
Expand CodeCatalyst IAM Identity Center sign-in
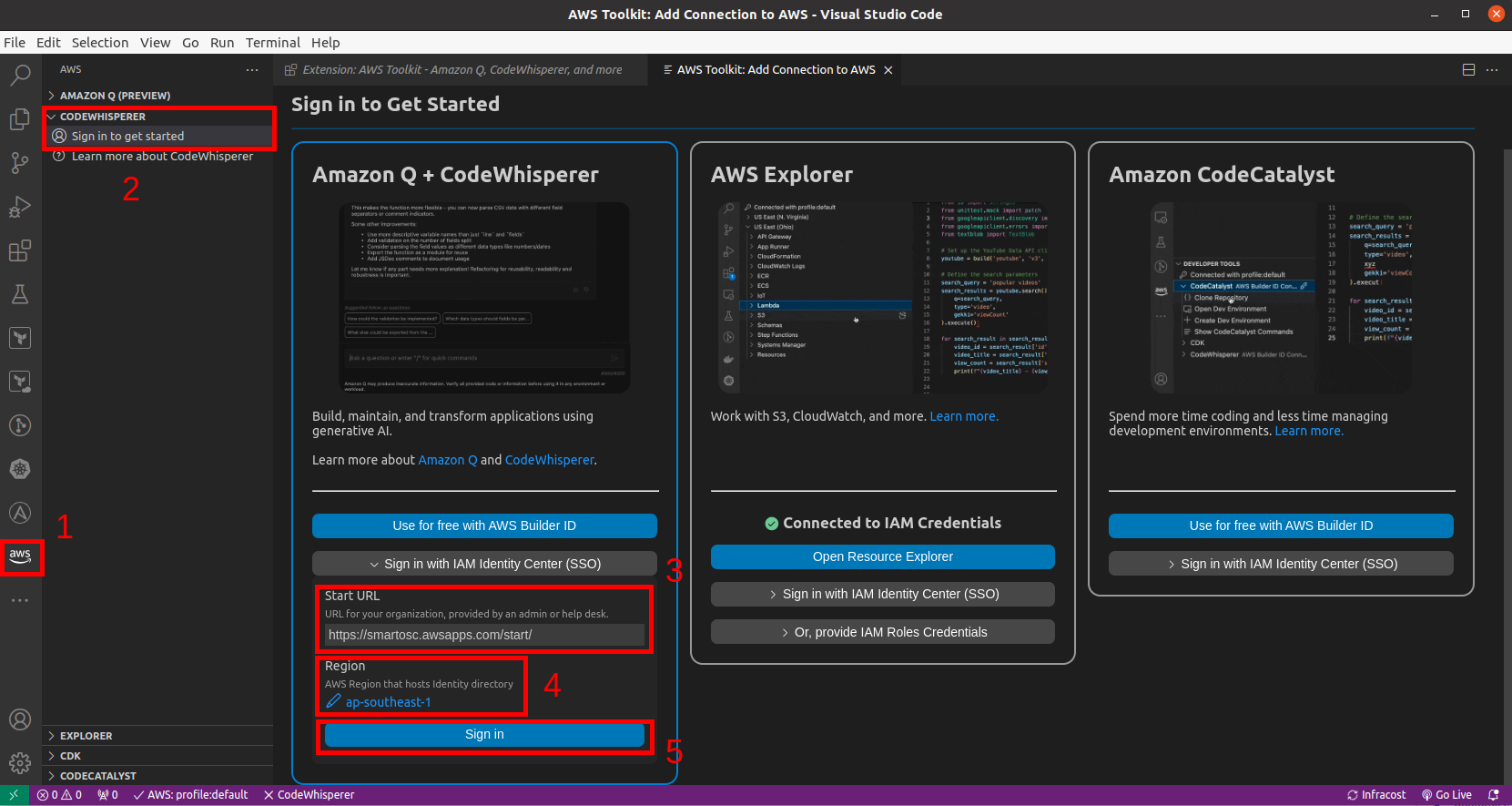pos(1281,564)
